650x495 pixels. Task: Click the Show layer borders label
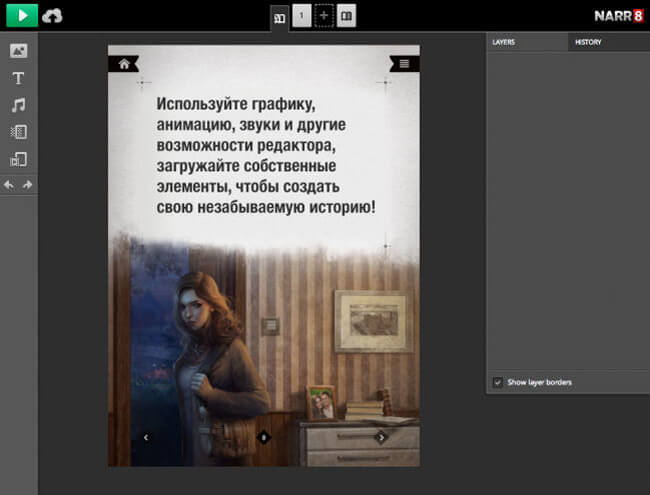539,382
